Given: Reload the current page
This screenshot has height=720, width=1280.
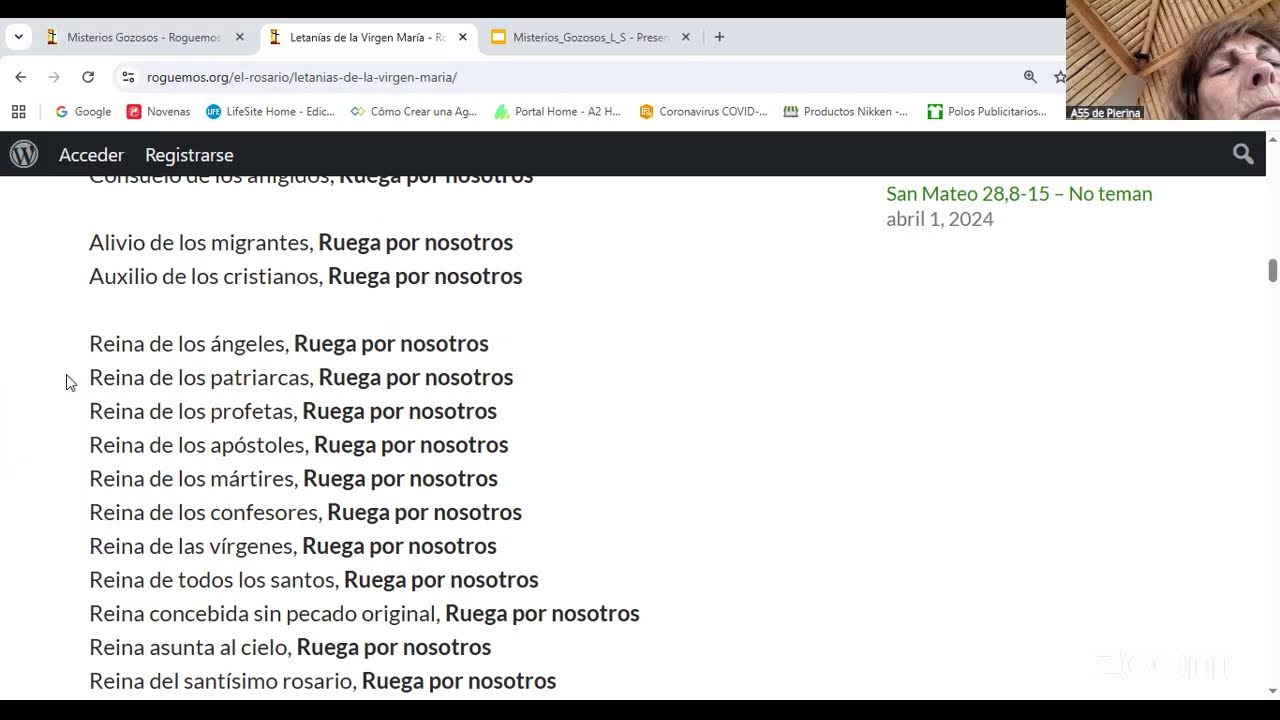Looking at the screenshot, I should click(88, 77).
